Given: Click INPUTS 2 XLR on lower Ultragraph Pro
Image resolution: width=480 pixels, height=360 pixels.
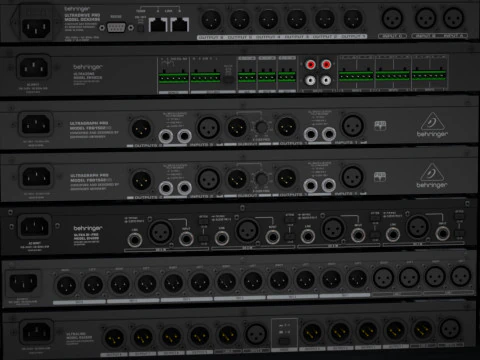Looking at the screenshot, I should coord(209,180).
